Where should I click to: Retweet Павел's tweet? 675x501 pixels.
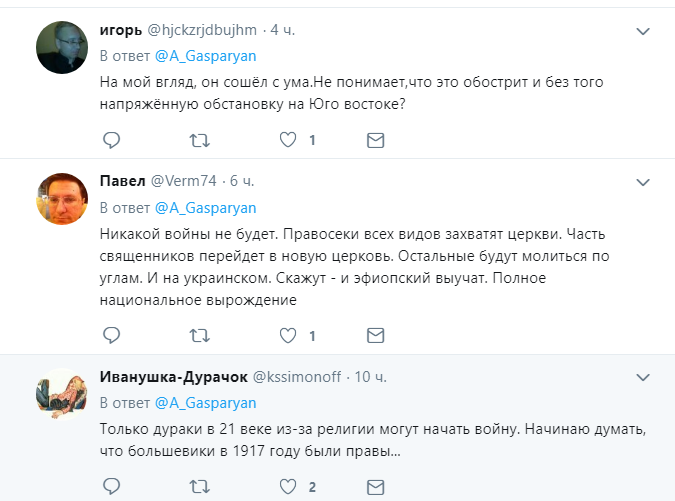coord(200,334)
